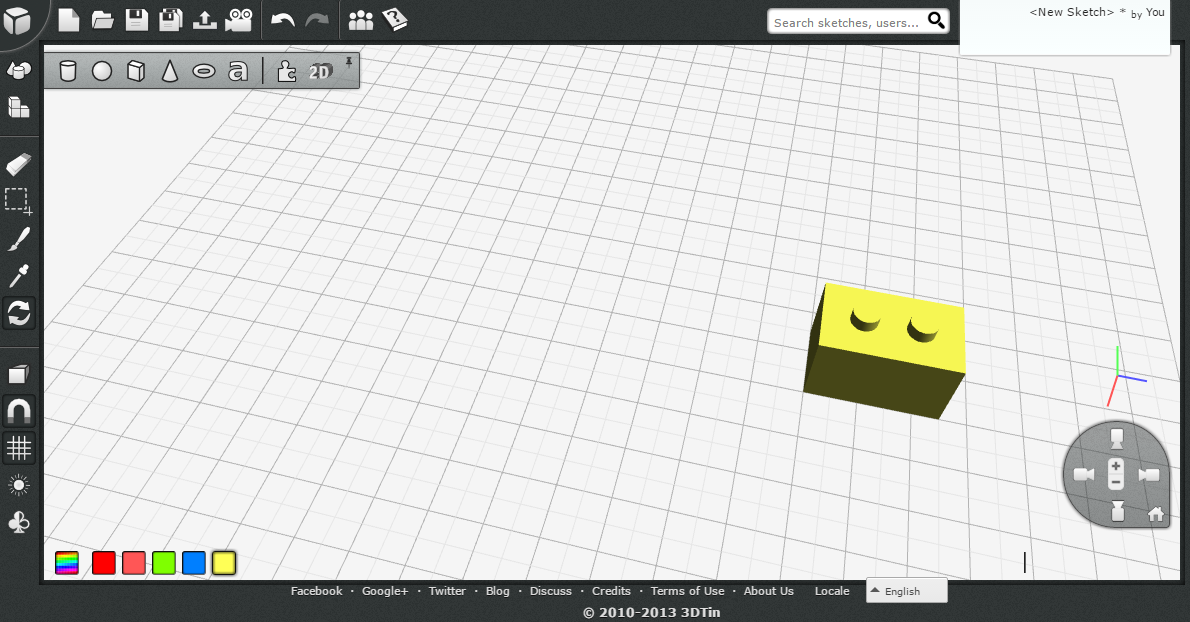Open the help book icon
The width and height of the screenshot is (1190, 622).
[395, 20]
